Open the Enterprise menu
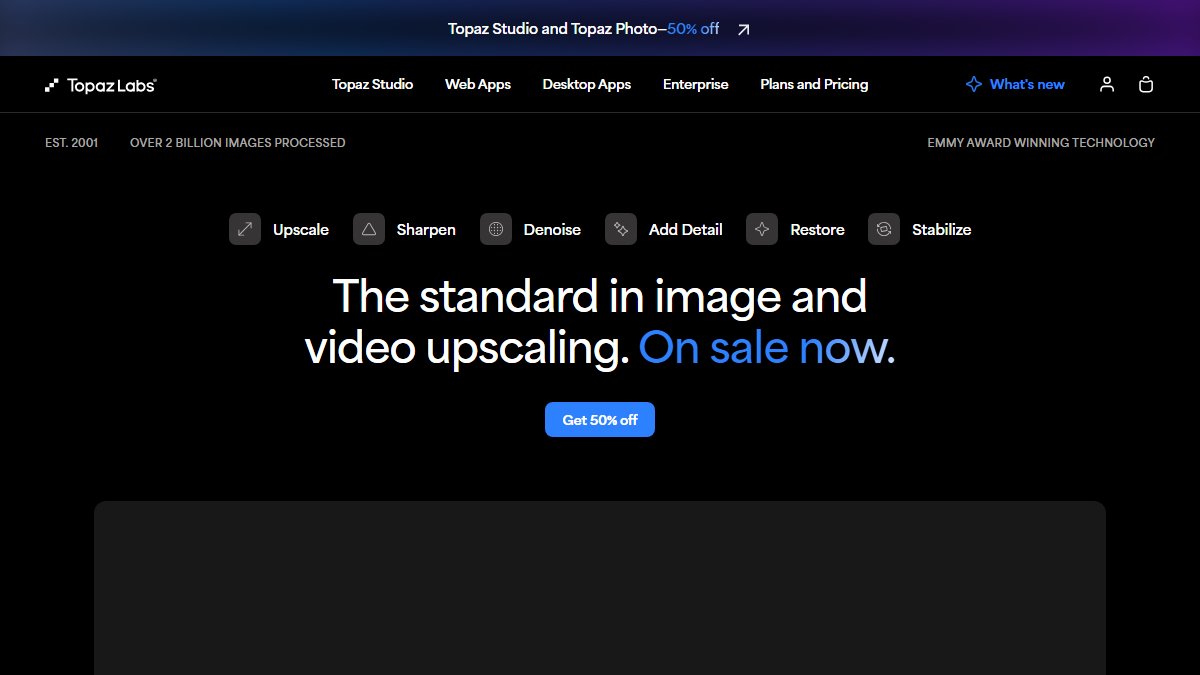The image size is (1200, 675). (x=696, y=85)
